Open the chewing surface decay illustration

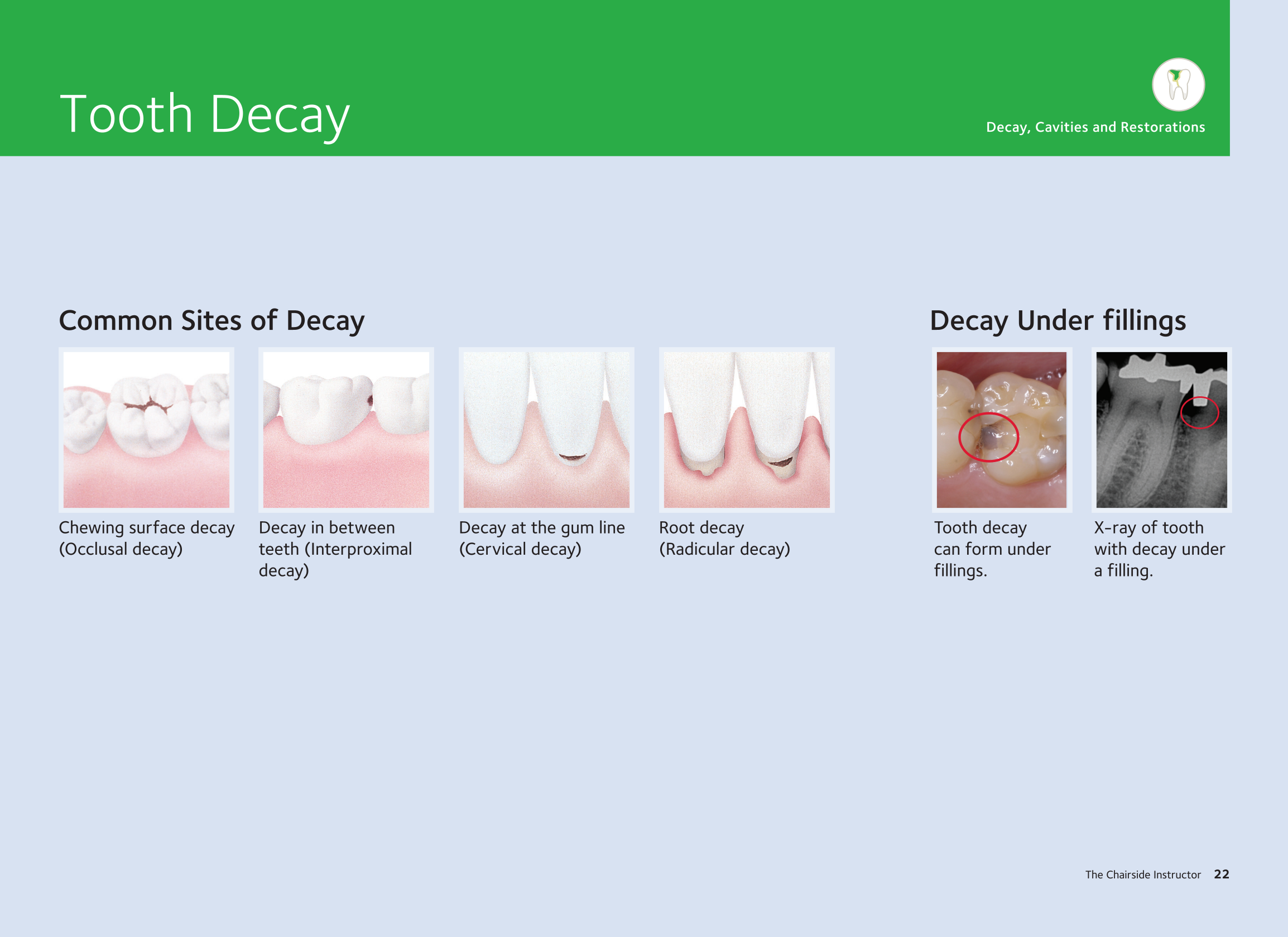coord(147,430)
